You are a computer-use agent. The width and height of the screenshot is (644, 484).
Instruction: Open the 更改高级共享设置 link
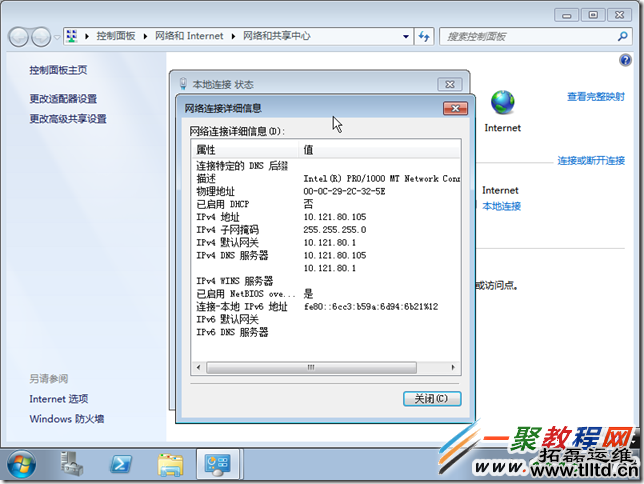67,119
